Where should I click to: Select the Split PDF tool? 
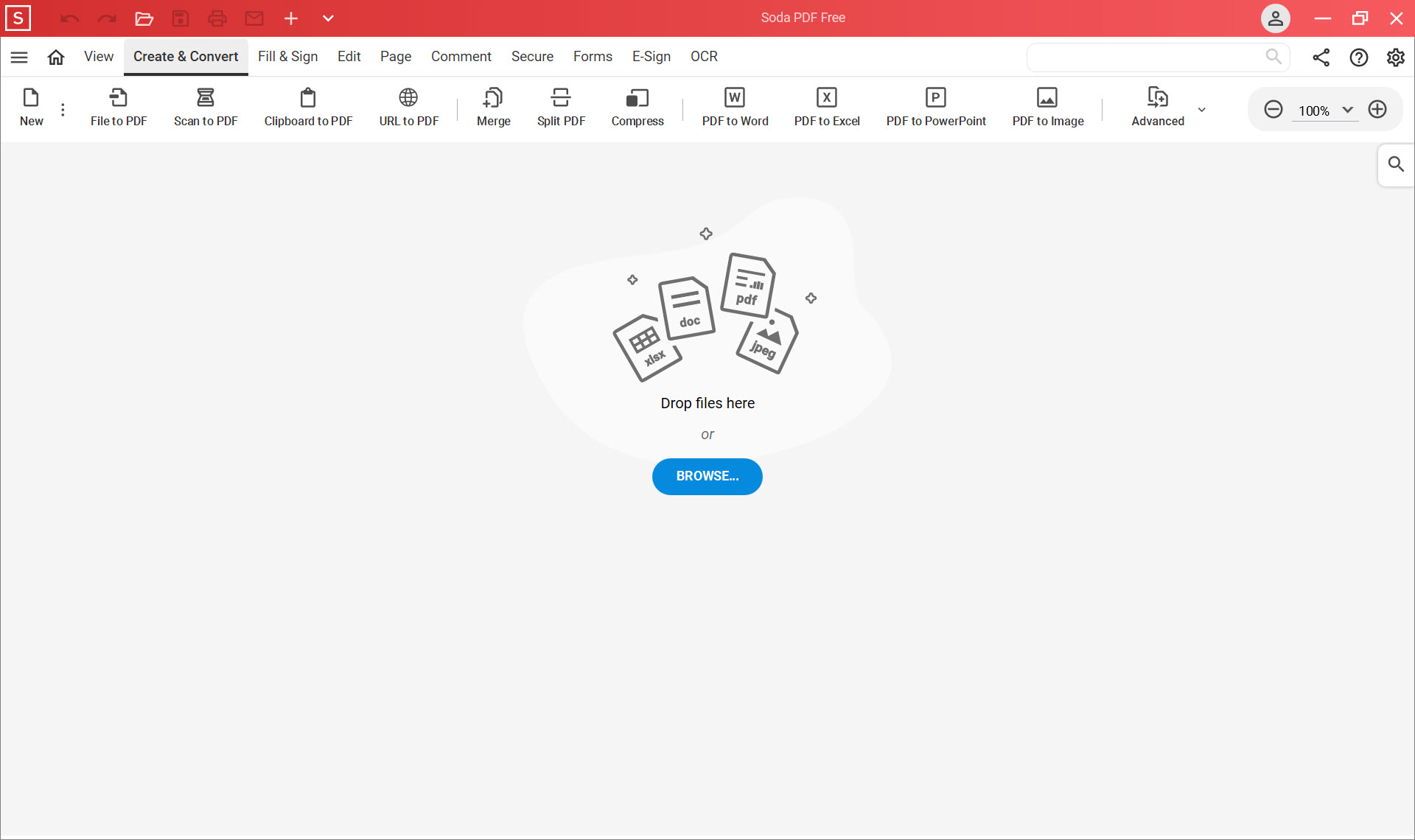pos(561,108)
